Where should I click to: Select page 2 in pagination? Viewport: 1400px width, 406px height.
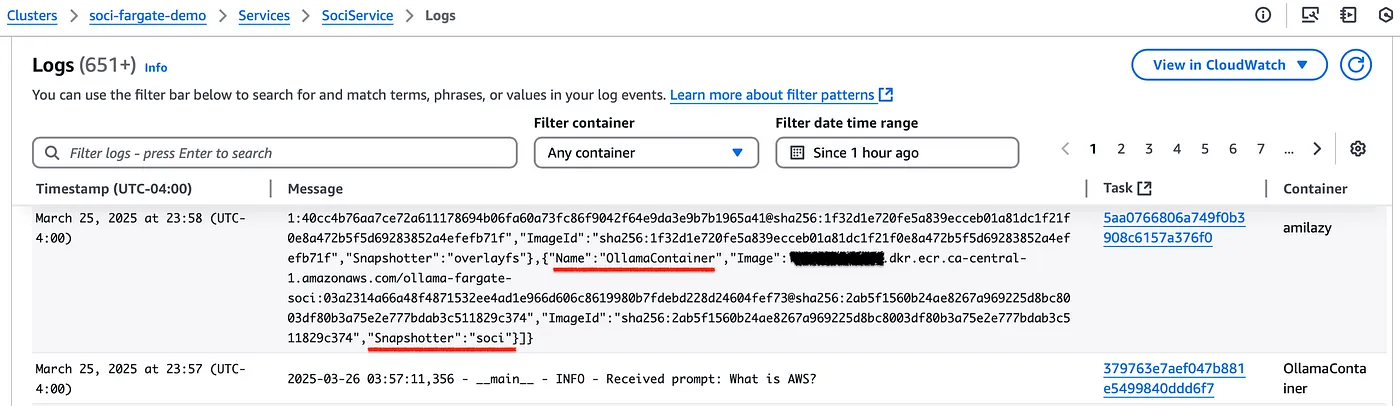[x=1121, y=149]
